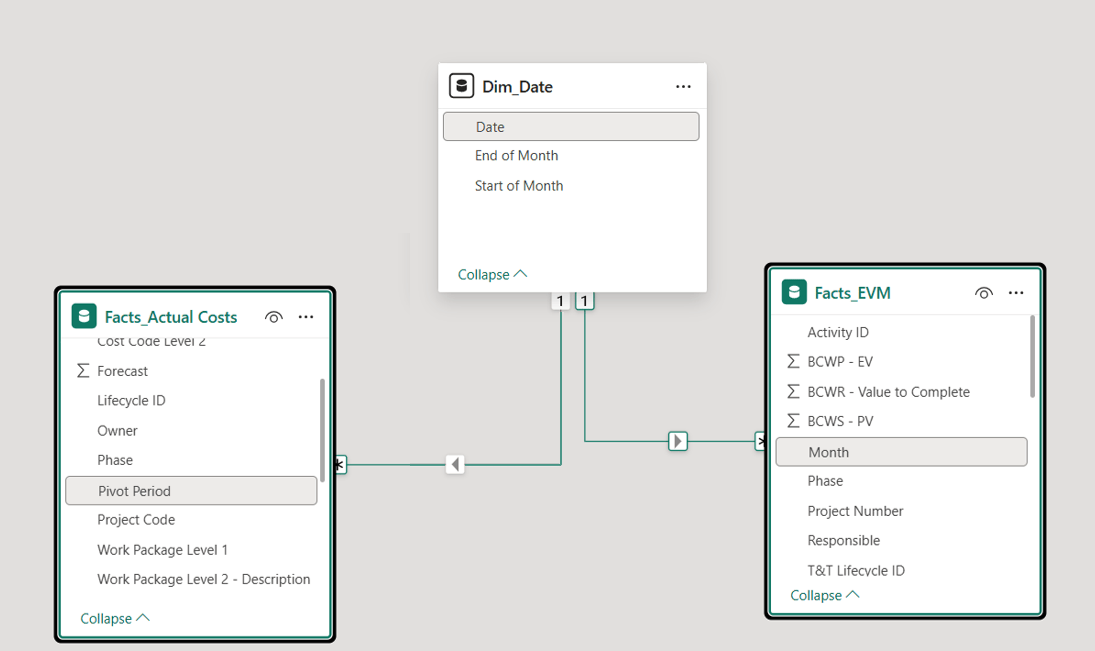This screenshot has width=1095, height=651.
Task: Click the sigma icon beside BCWS - PV
Action: click(x=793, y=420)
